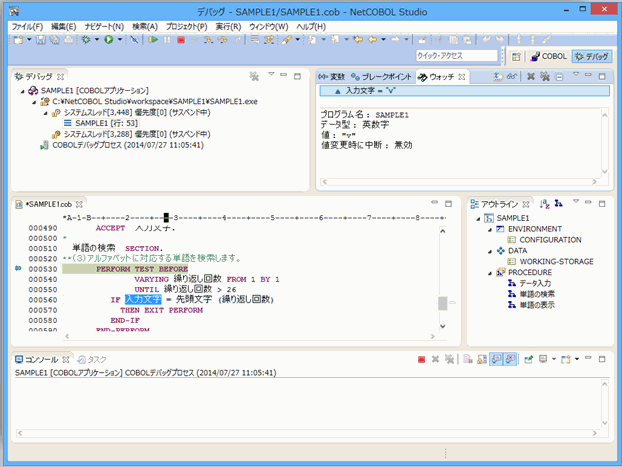Open the 実行(R) menu

[x=228, y=27]
